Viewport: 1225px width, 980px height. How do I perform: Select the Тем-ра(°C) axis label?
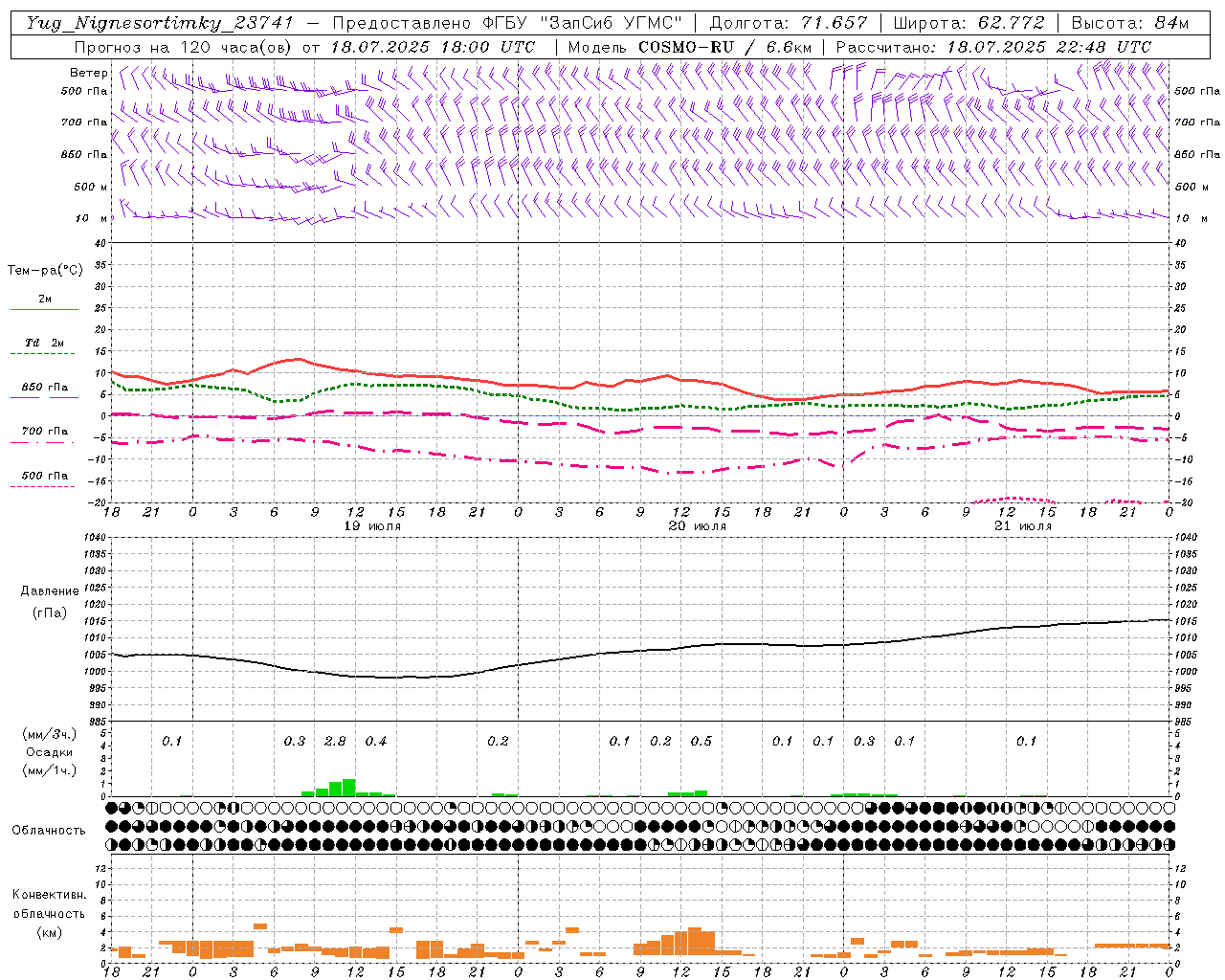tap(45, 271)
